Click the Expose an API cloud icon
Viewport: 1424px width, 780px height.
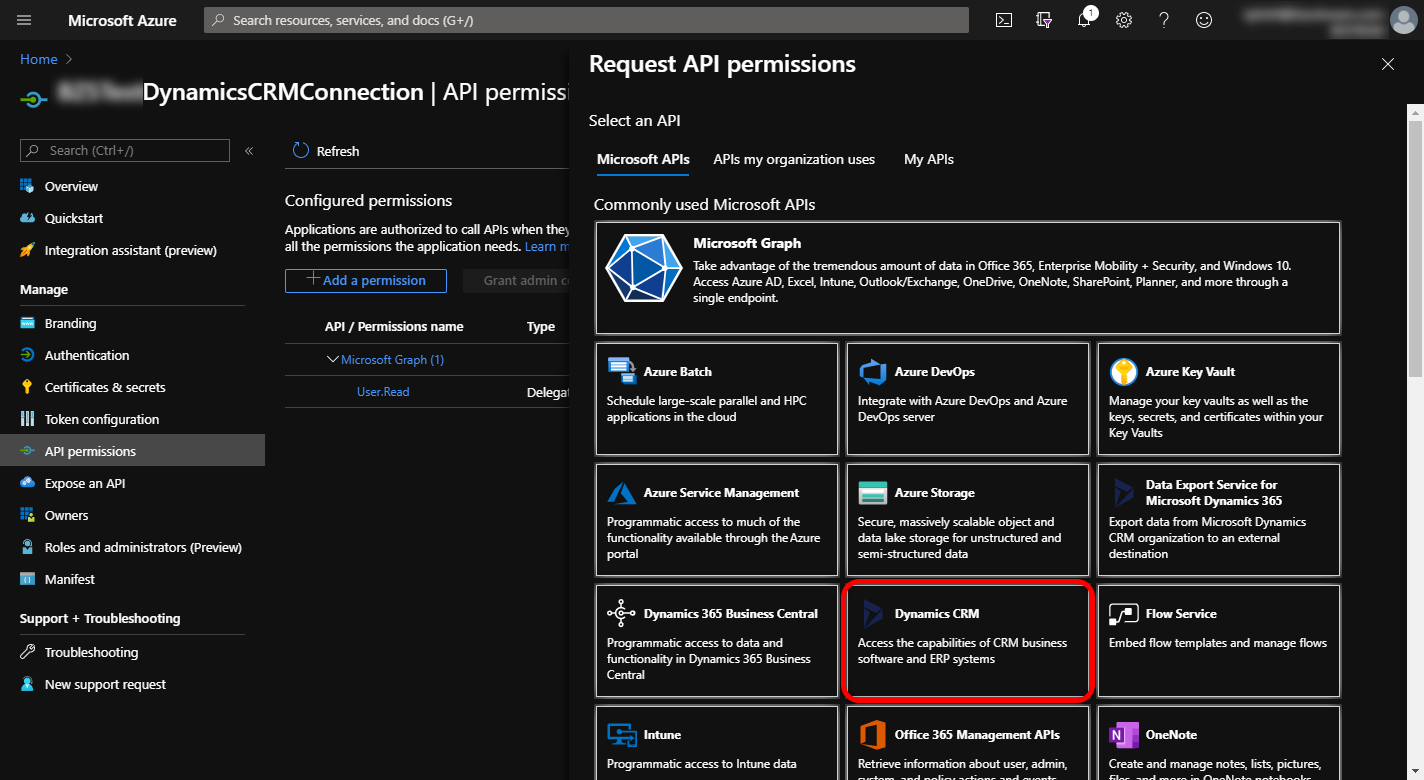pyautogui.click(x=27, y=483)
